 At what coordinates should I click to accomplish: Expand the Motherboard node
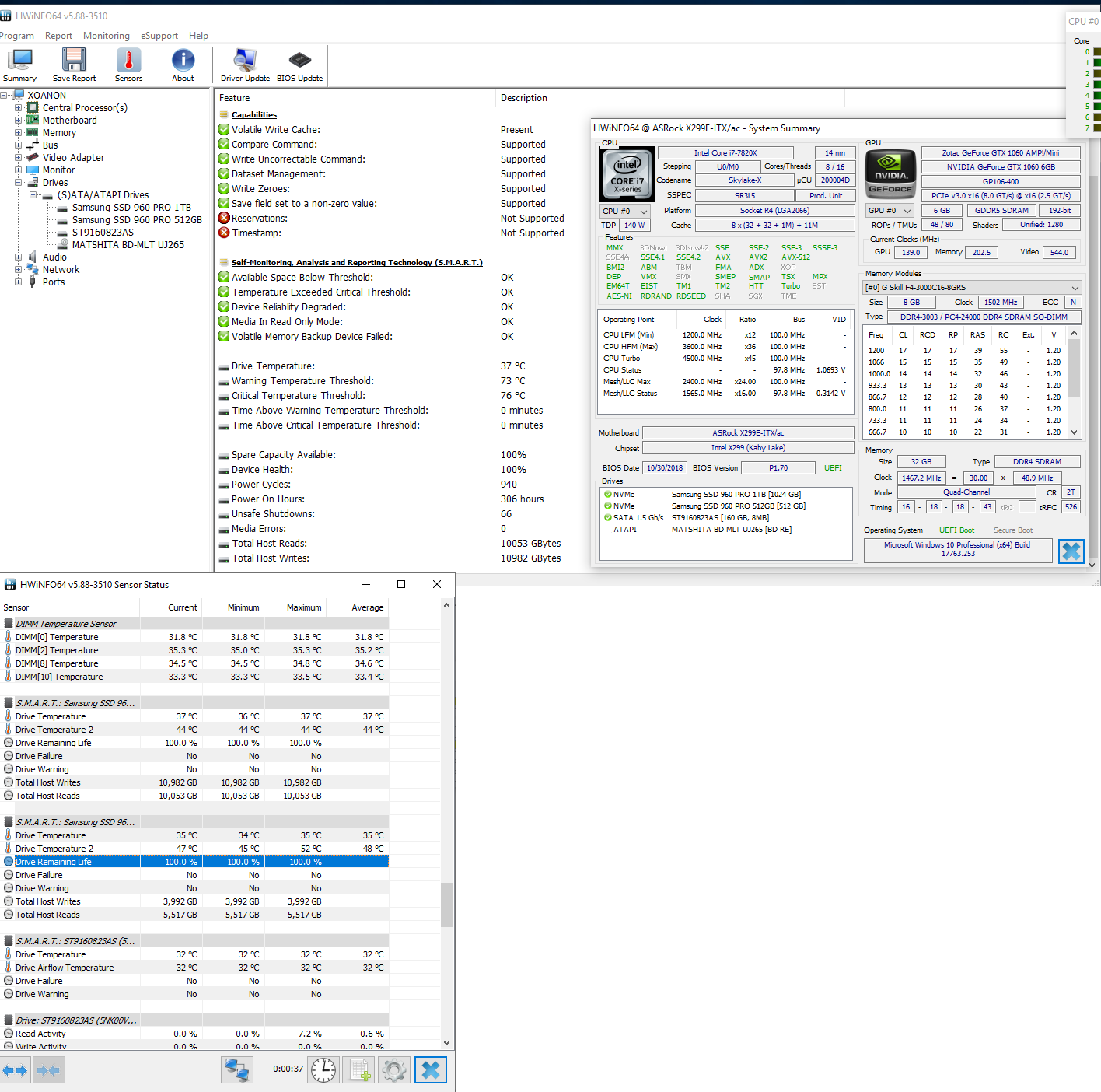click(19, 121)
